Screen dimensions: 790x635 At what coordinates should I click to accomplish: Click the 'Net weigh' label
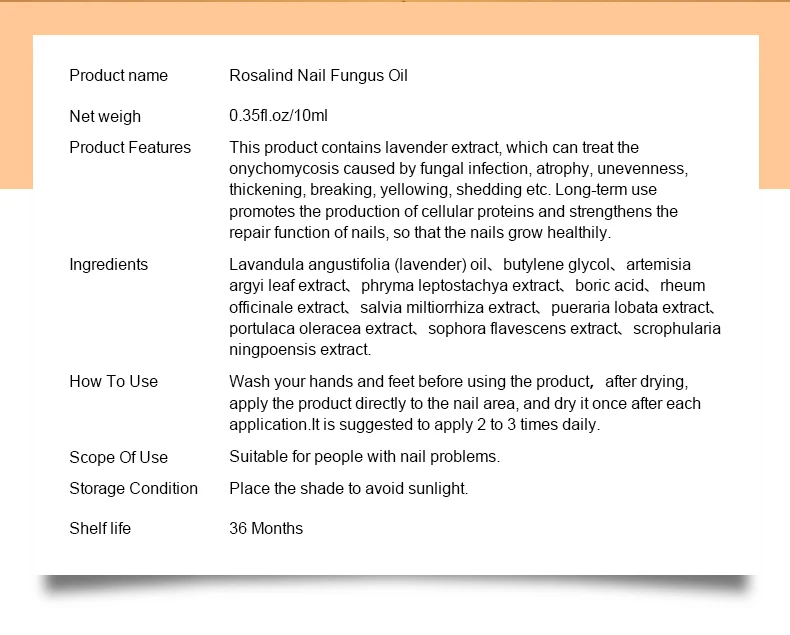(105, 116)
